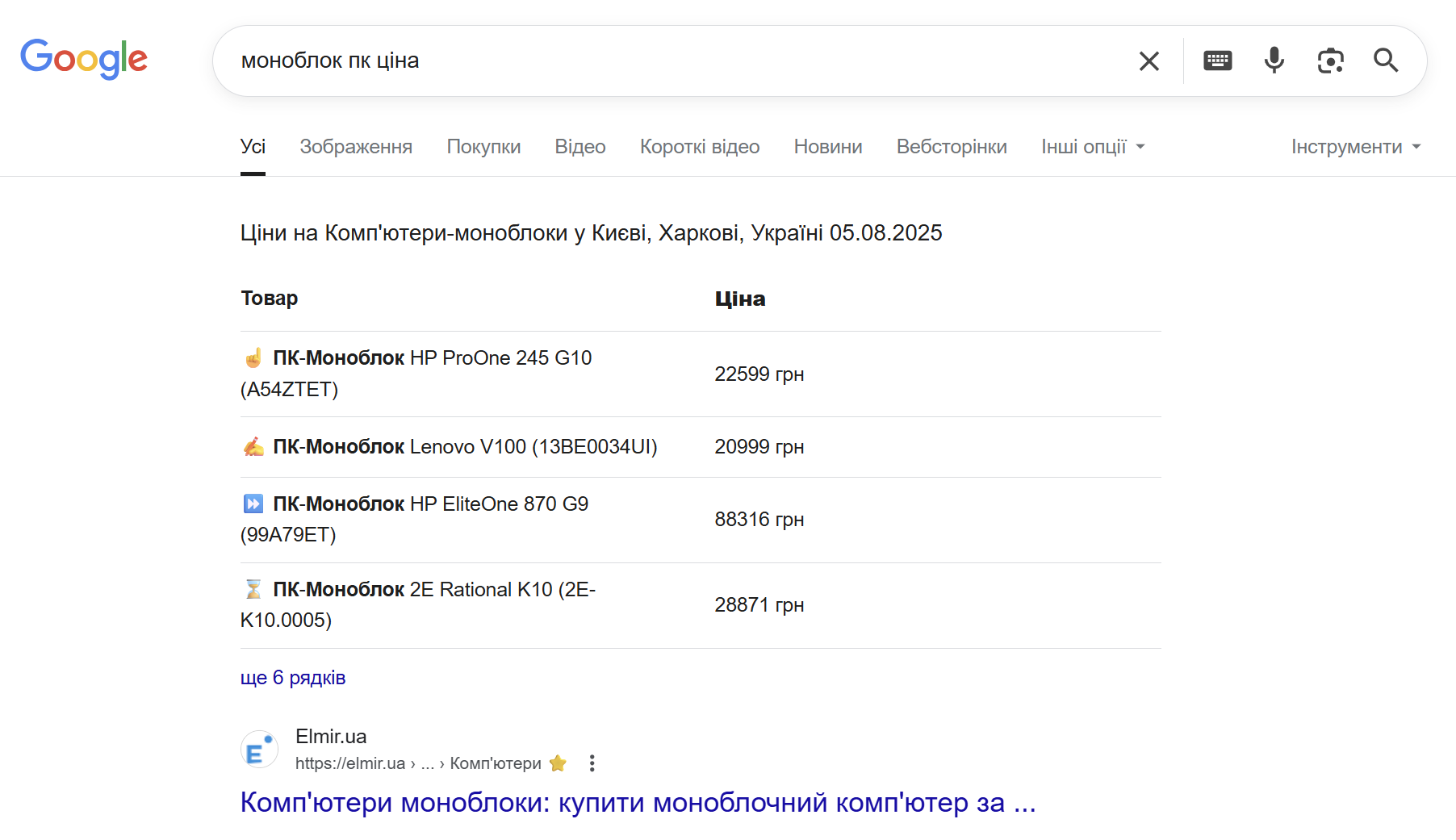Open search by image camera icon
The width and height of the screenshot is (1456, 840).
pyautogui.click(x=1330, y=61)
